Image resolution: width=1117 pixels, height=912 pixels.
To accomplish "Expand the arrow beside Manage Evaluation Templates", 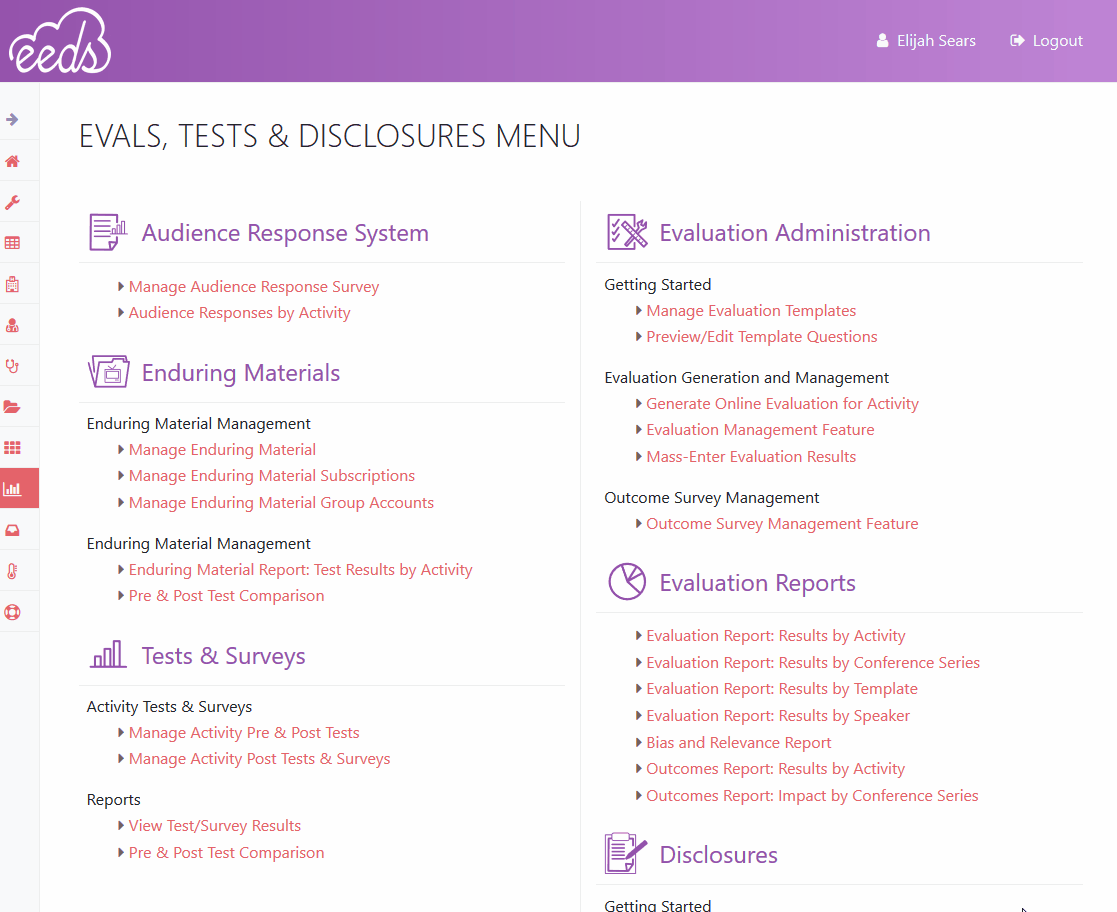I will click(x=638, y=310).
